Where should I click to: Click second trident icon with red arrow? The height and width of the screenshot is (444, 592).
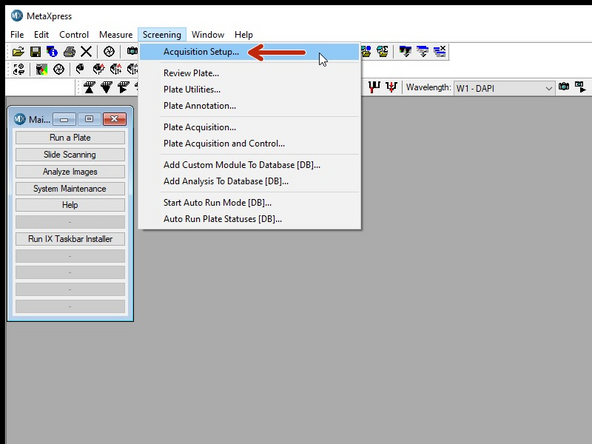point(391,87)
